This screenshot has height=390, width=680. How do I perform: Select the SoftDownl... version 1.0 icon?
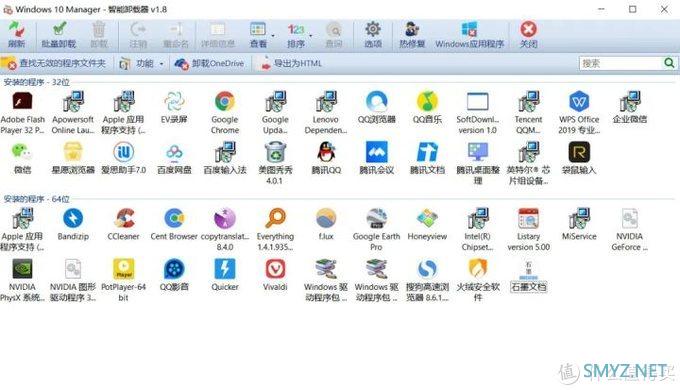tap(478, 102)
